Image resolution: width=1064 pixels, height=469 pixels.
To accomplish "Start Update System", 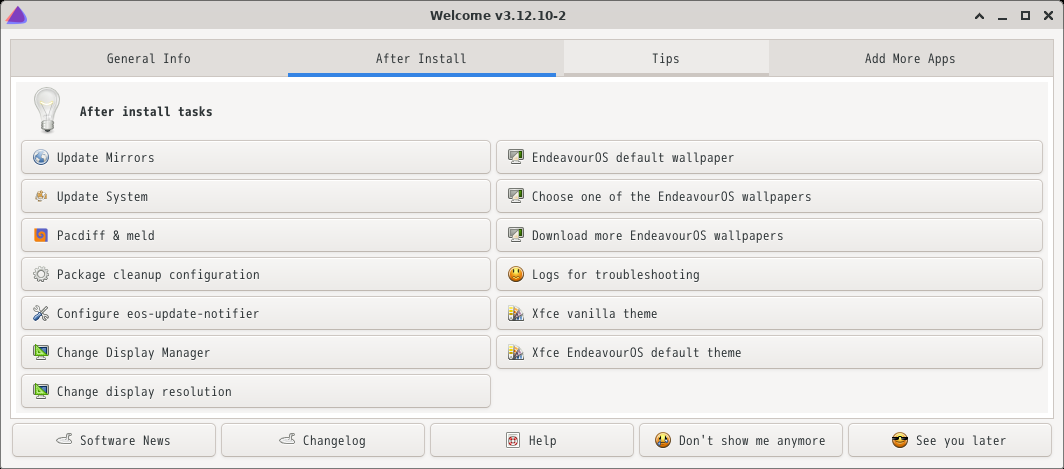I will pyautogui.click(x=256, y=197).
